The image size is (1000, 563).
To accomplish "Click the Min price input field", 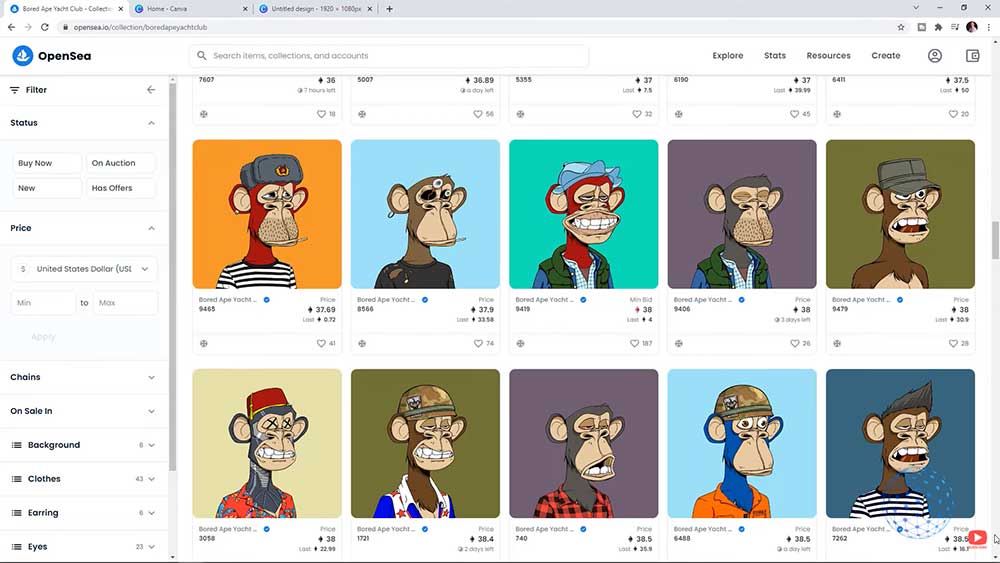I will click(43, 303).
